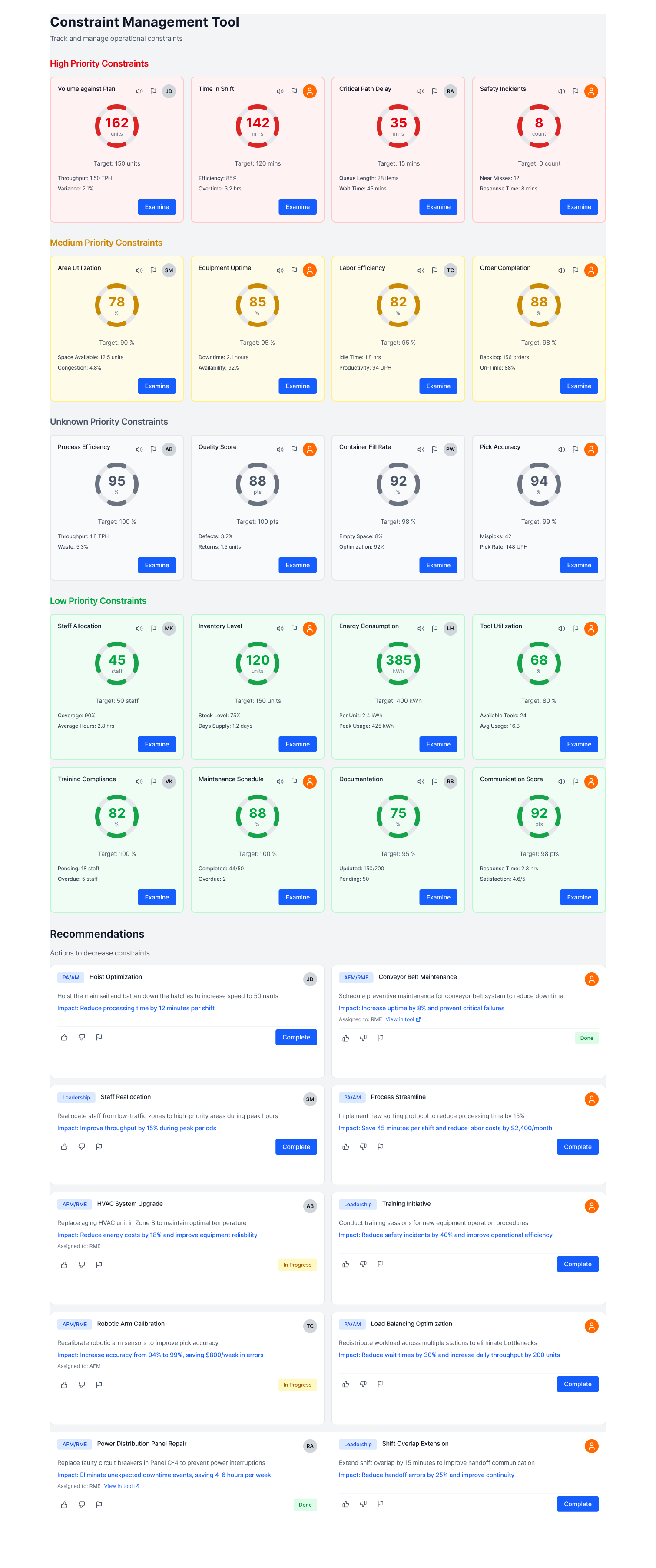The width and height of the screenshot is (656, 1568).
Task: Flag the Inventory Level constraint
Action: [x=294, y=628]
